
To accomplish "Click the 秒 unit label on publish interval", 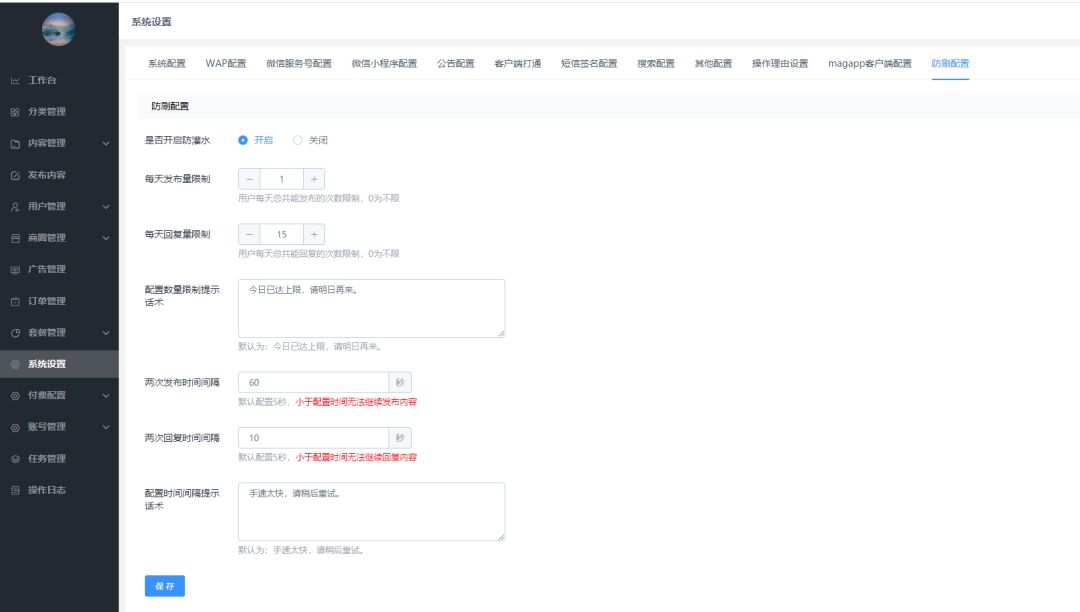I will coord(400,382).
